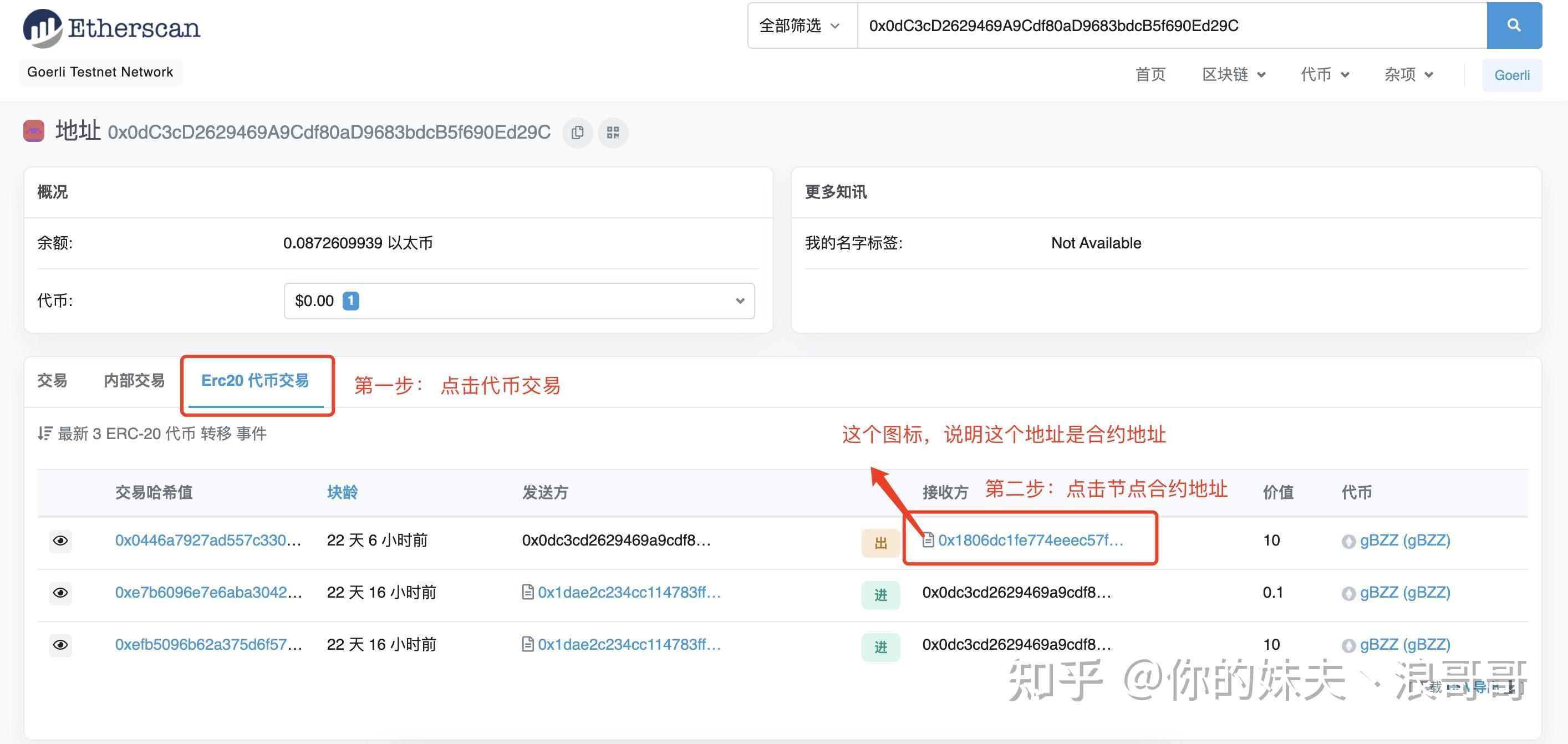Image resolution: width=1568 pixels, height=744 pixels.
Task: Click the 发送方 column header
Action: (x=545, y=492)
